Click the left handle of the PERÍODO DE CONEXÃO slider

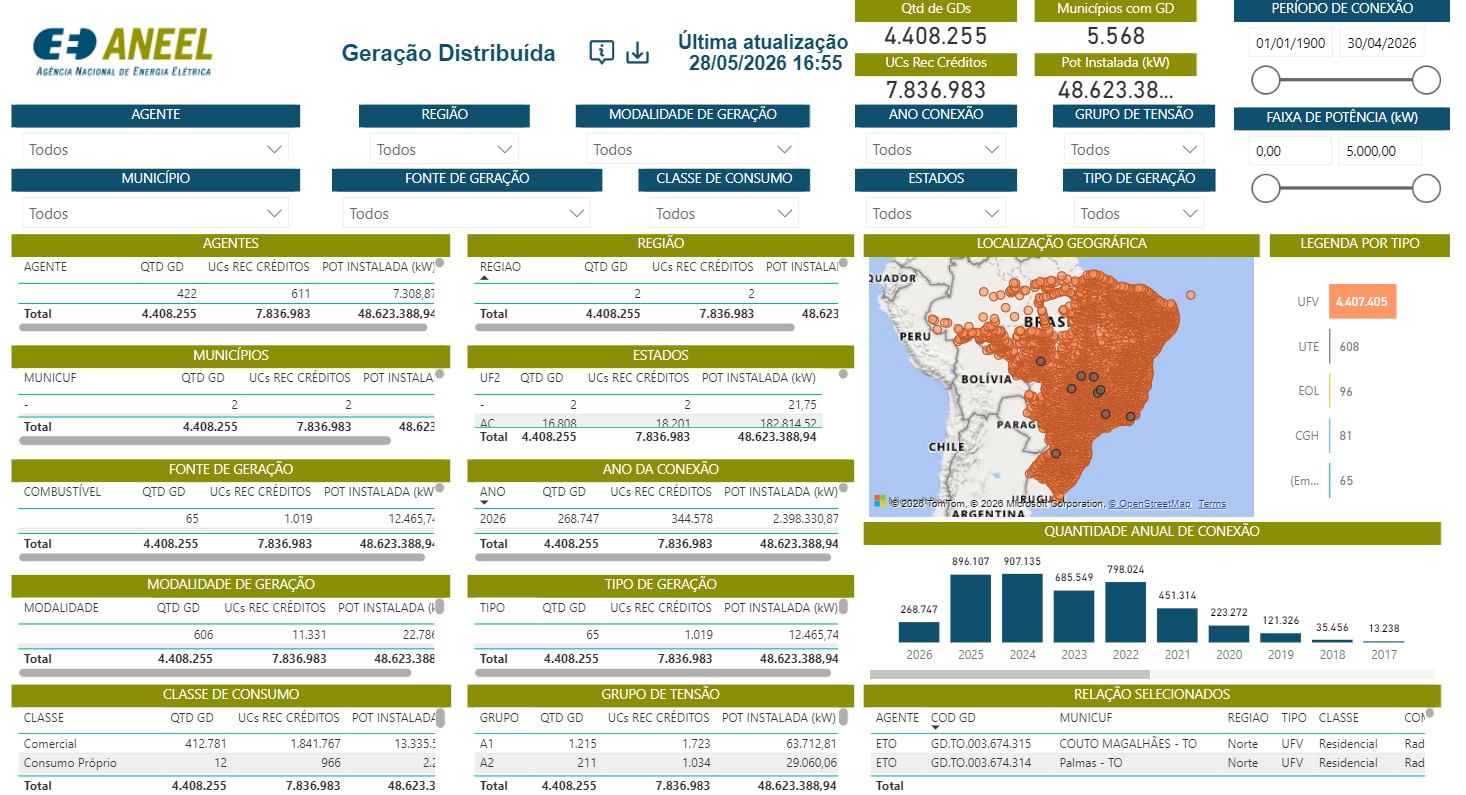(1266, 80)
